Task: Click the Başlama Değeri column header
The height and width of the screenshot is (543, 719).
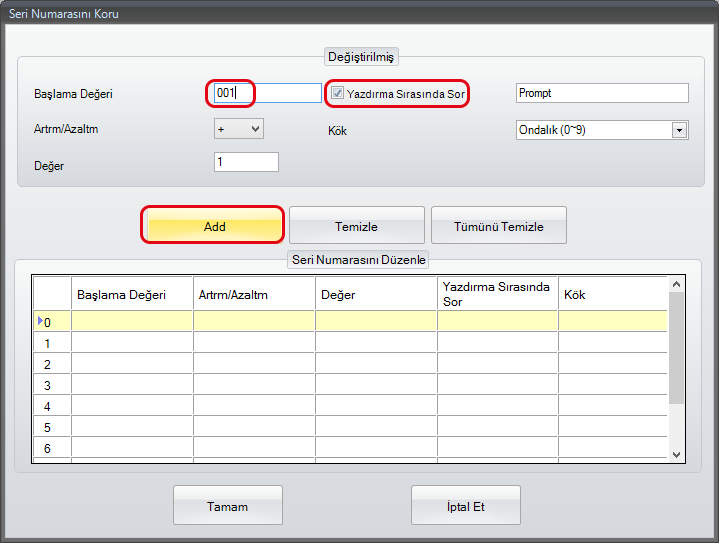Action: coord(132,295)
